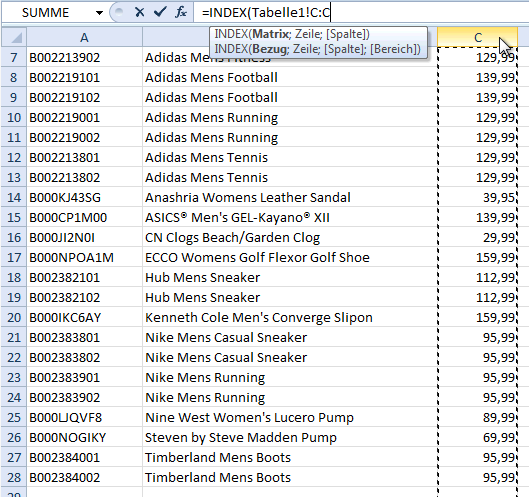
Task: Click Anashria Womens Leather Sandal cell
Action: tap(290, 197)
